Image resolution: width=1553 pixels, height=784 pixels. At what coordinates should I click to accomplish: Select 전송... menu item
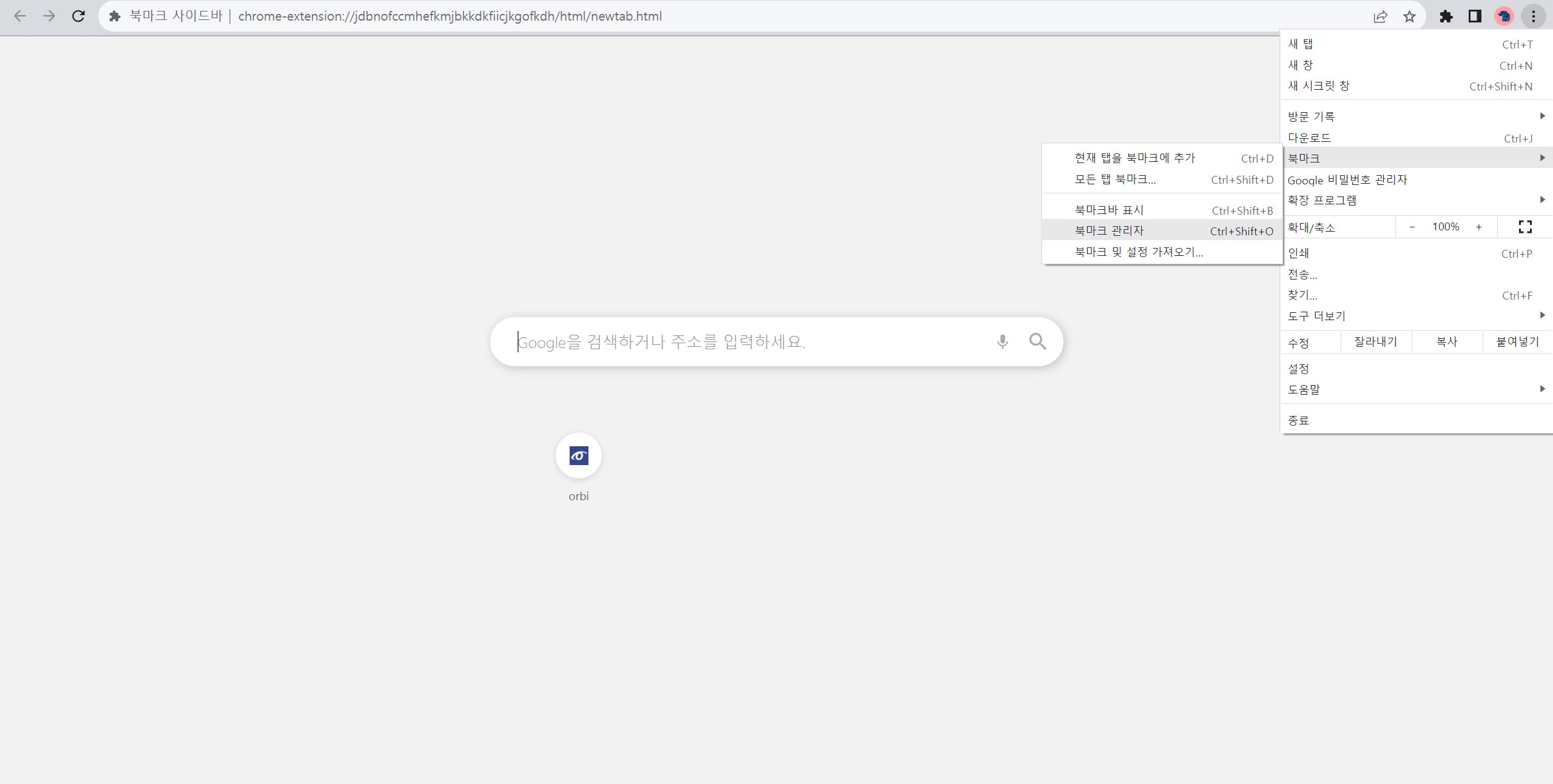coord(1417,275)
